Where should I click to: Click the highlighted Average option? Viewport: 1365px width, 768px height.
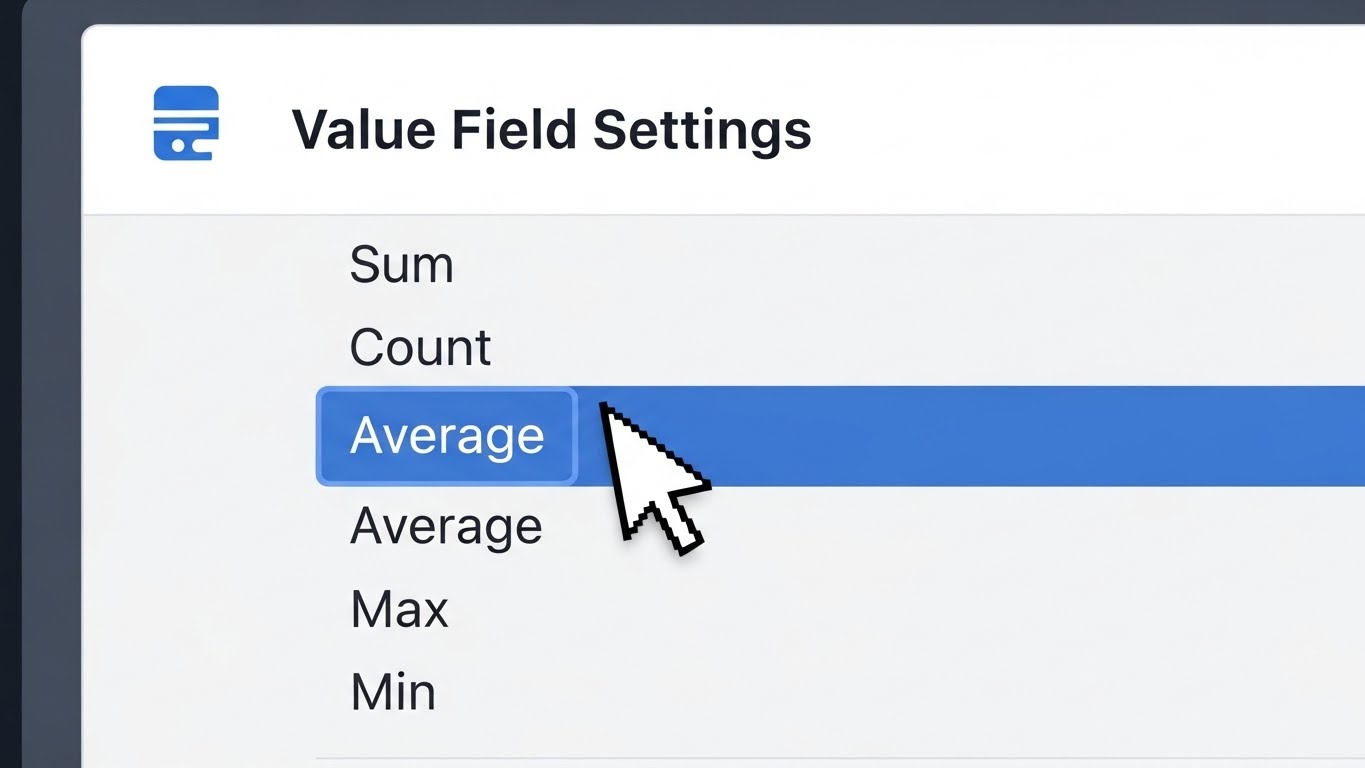[x=447, y=436]
